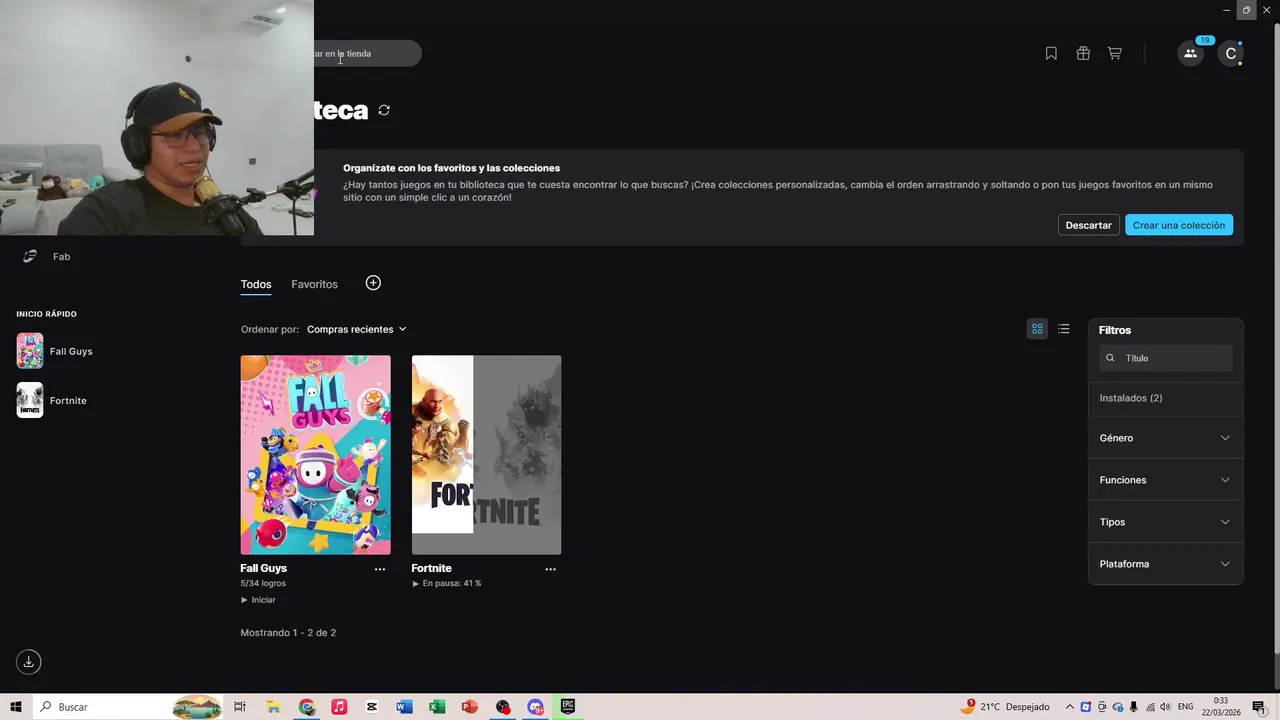The image size is (1280, 720).
Task: Open network Wi-Fi tray icon
Action: [1150, 707]
